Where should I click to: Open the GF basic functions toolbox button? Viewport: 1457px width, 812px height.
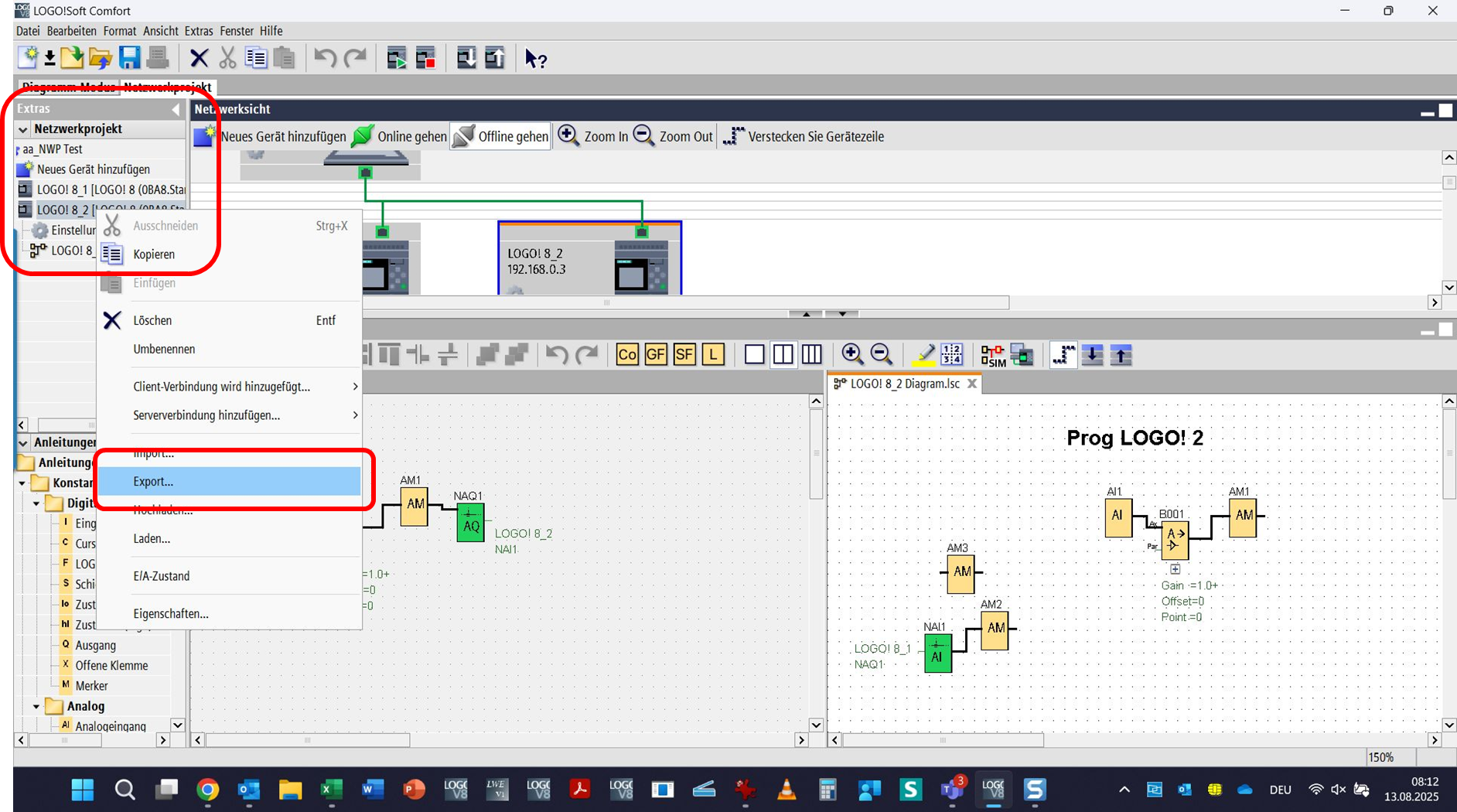tap(656, 355)
